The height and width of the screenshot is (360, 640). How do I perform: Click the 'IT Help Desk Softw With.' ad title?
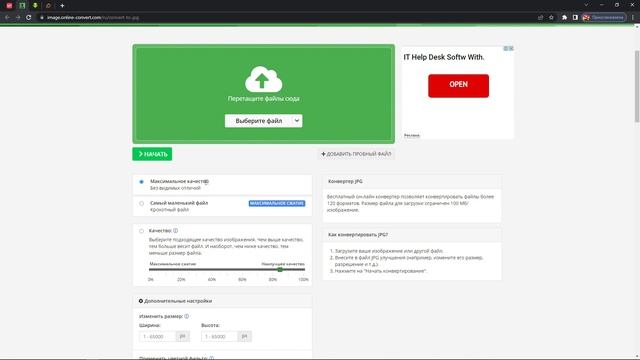tap(444, 58)
